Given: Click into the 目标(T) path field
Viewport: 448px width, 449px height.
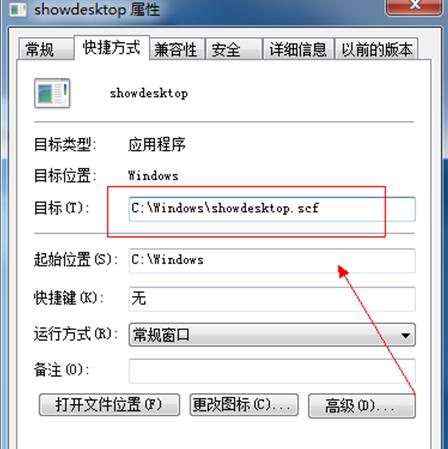Looking at the screenshot, I should (x=272, y=209).
